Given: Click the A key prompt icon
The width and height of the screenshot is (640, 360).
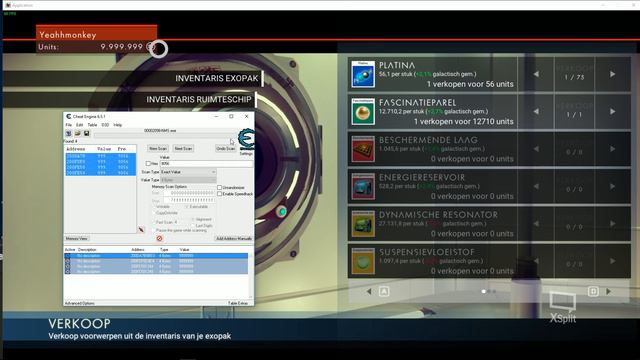Looking at the screenshot, I should point(384,291).
